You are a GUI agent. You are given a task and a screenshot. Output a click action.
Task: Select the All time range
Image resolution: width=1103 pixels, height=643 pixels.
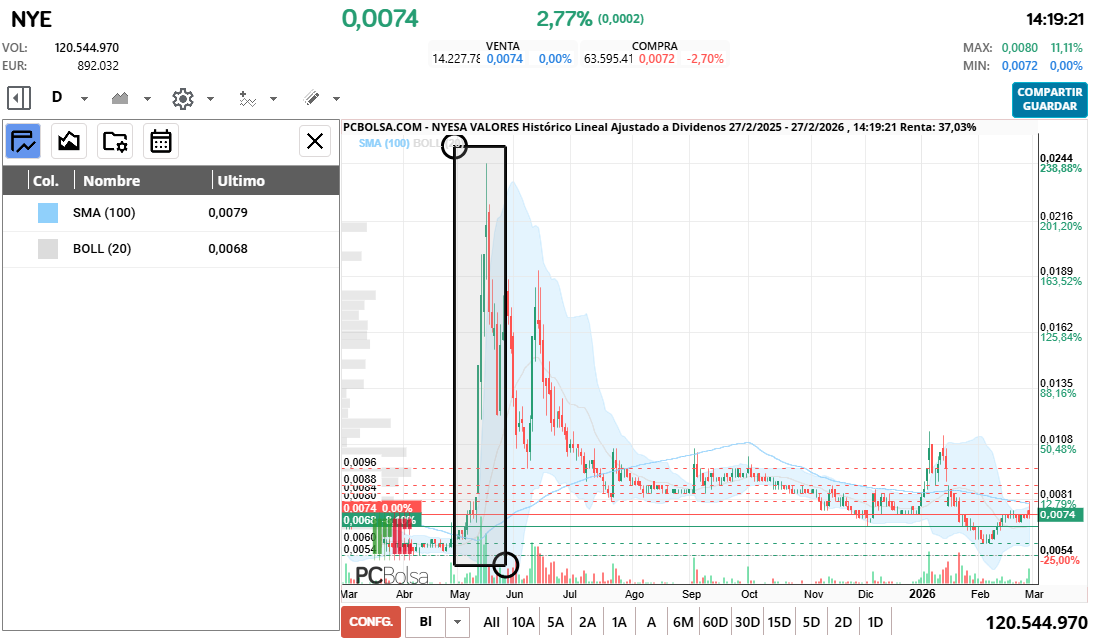coord(492,622)
